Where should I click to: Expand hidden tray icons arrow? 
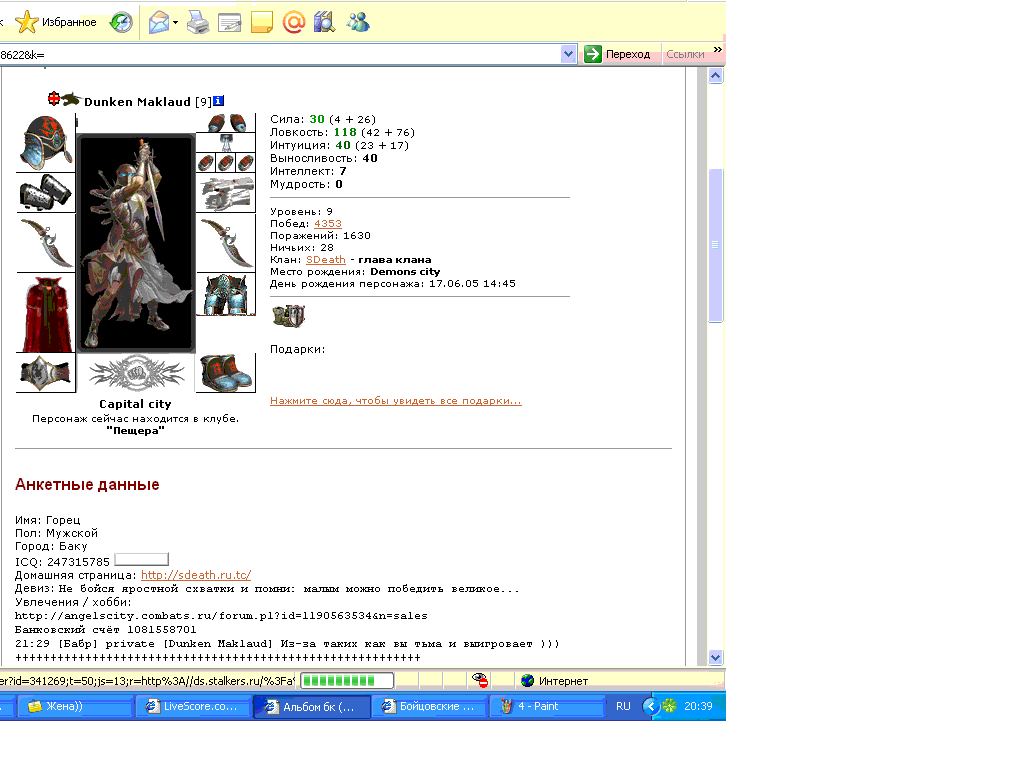[x=650, y=706]
